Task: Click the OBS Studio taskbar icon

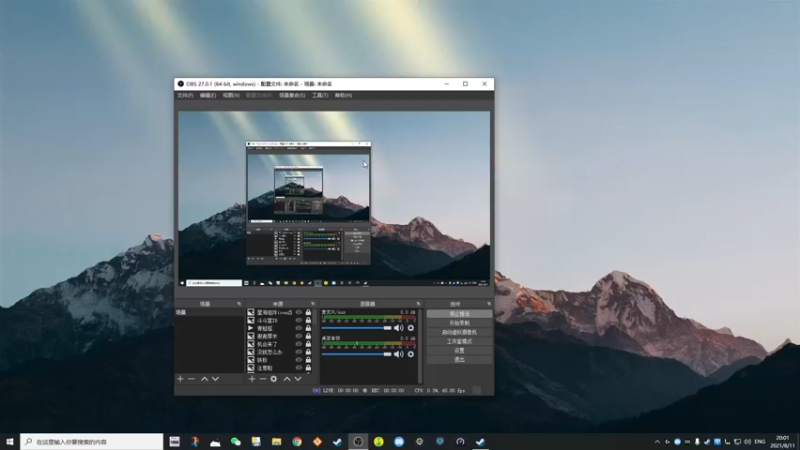Action: 358,442
